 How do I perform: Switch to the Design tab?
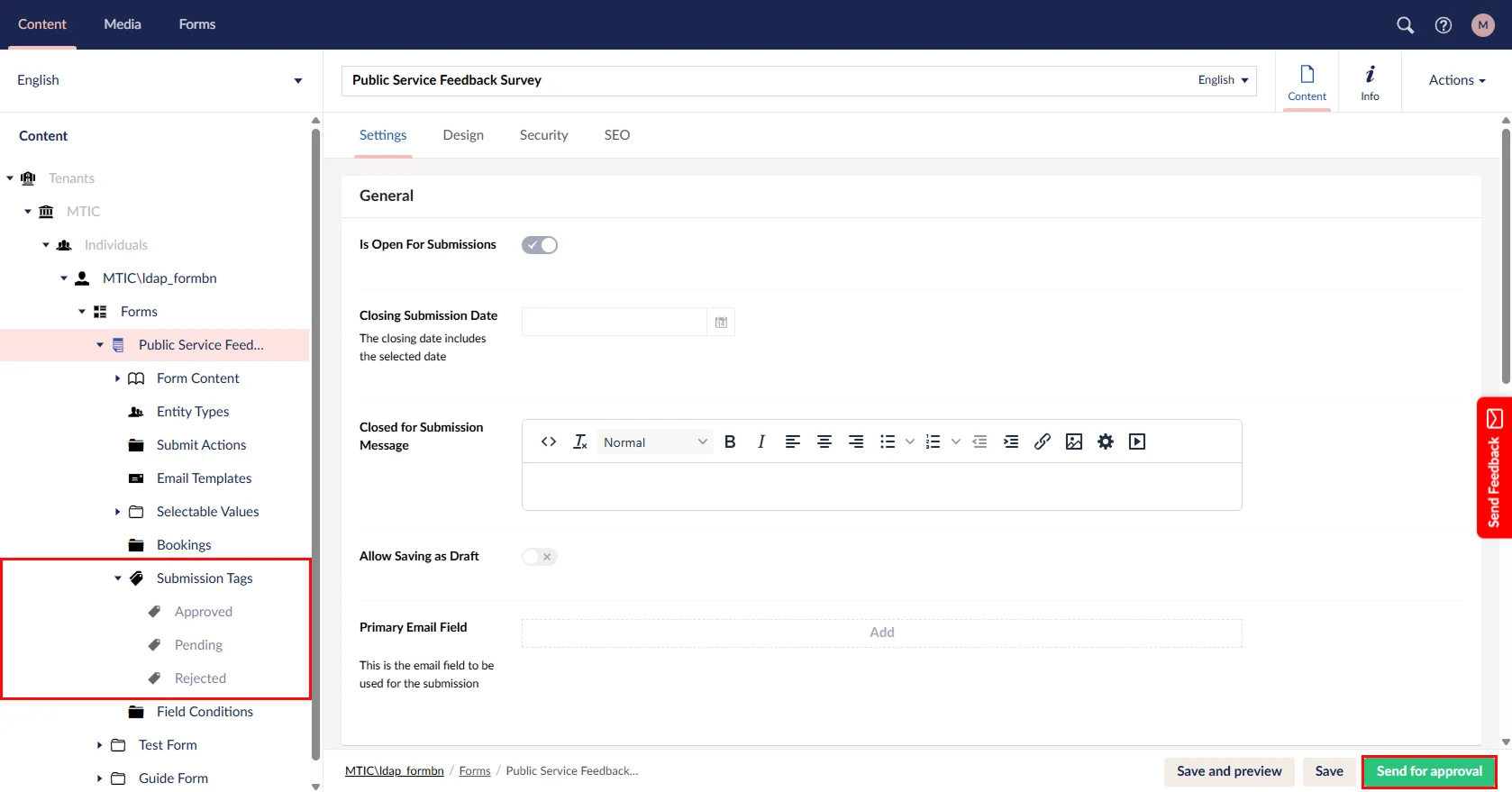463,135
